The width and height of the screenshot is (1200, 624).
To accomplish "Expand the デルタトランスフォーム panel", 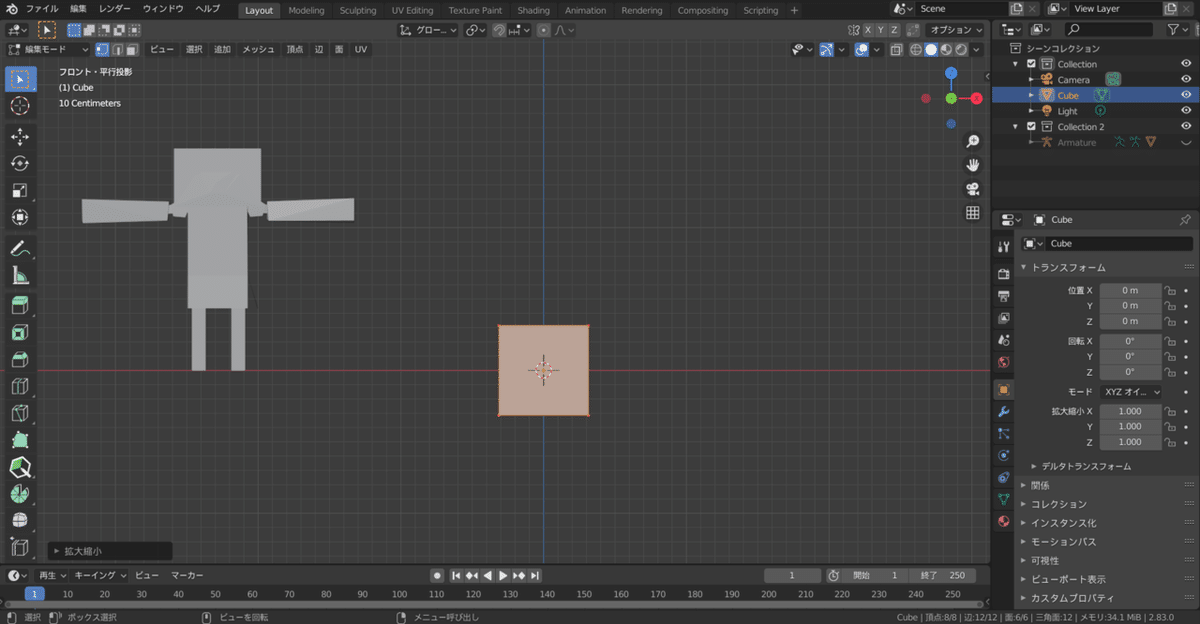I will pos(1085,466).
